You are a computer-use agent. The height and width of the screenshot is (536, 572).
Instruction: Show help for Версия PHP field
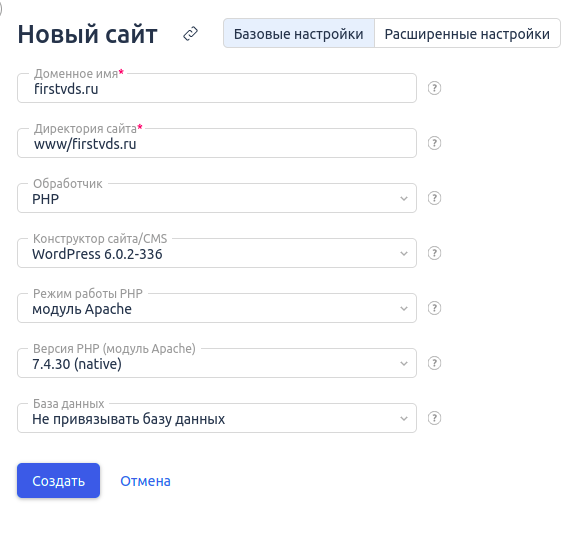[x=434, y=363]
